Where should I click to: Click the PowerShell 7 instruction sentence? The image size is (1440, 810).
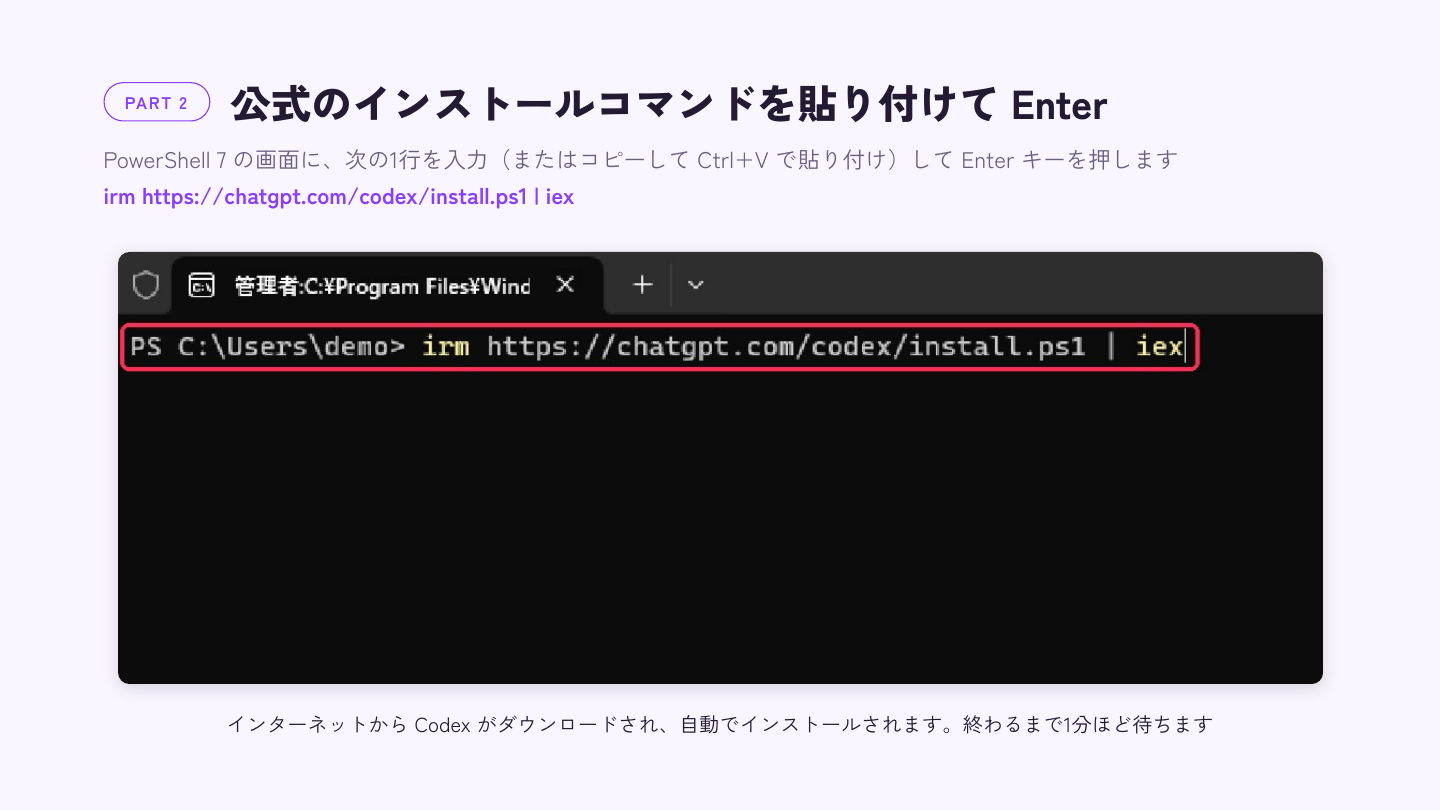pos(640,160)
